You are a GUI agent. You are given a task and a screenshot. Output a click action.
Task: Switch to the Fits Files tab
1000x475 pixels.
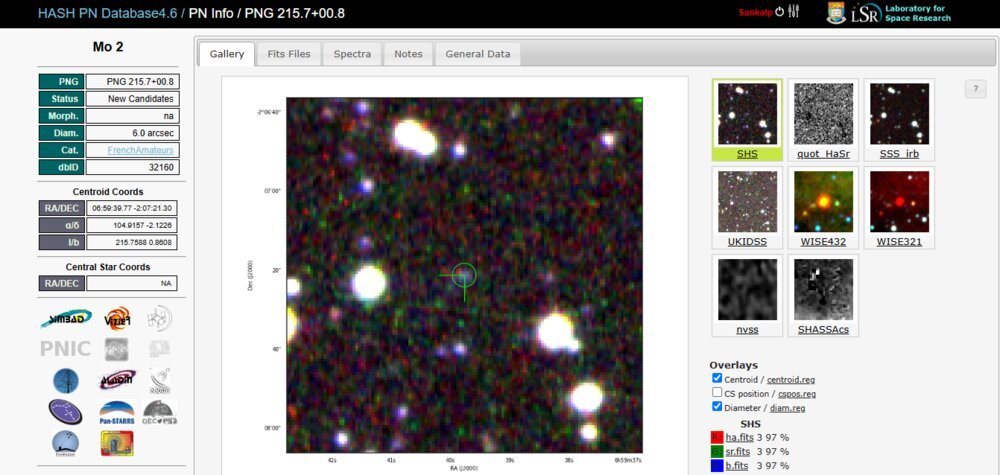(289, 54)
